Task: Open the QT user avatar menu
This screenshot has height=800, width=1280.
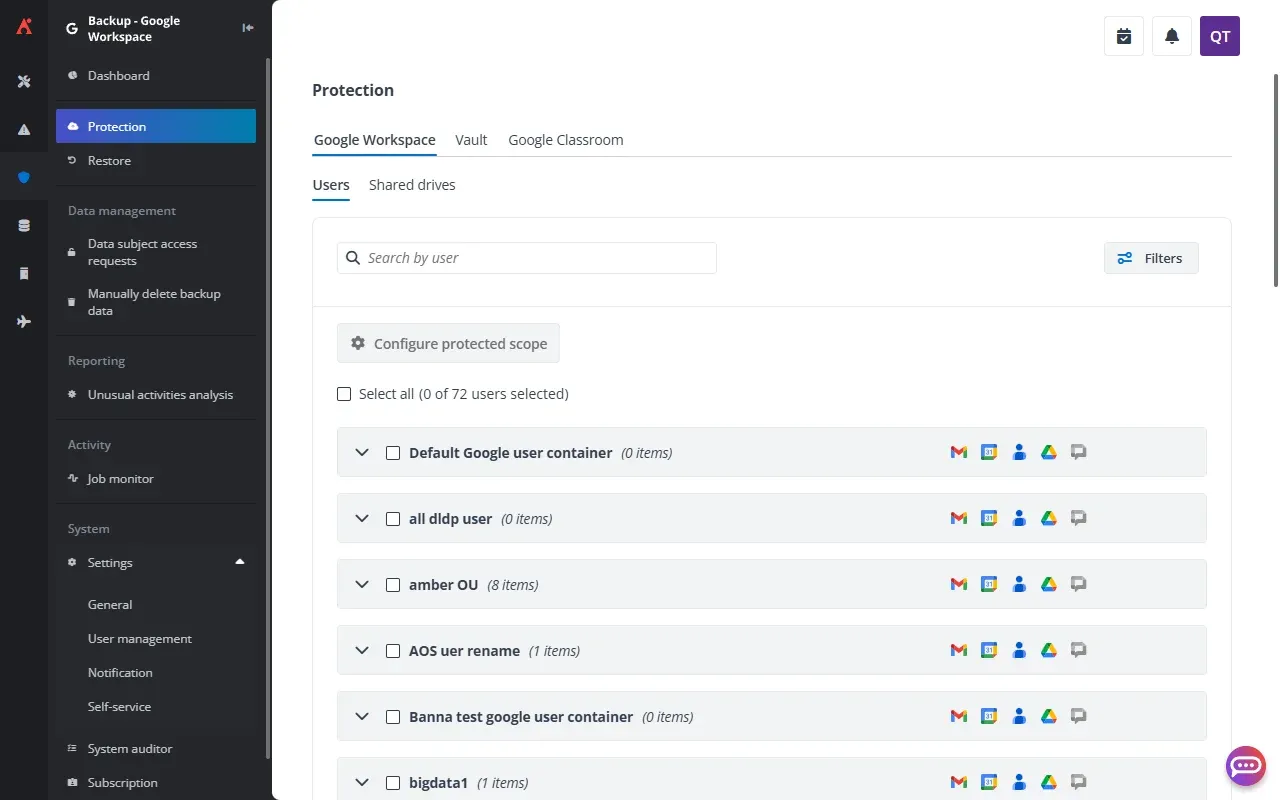Action: 1220,36
